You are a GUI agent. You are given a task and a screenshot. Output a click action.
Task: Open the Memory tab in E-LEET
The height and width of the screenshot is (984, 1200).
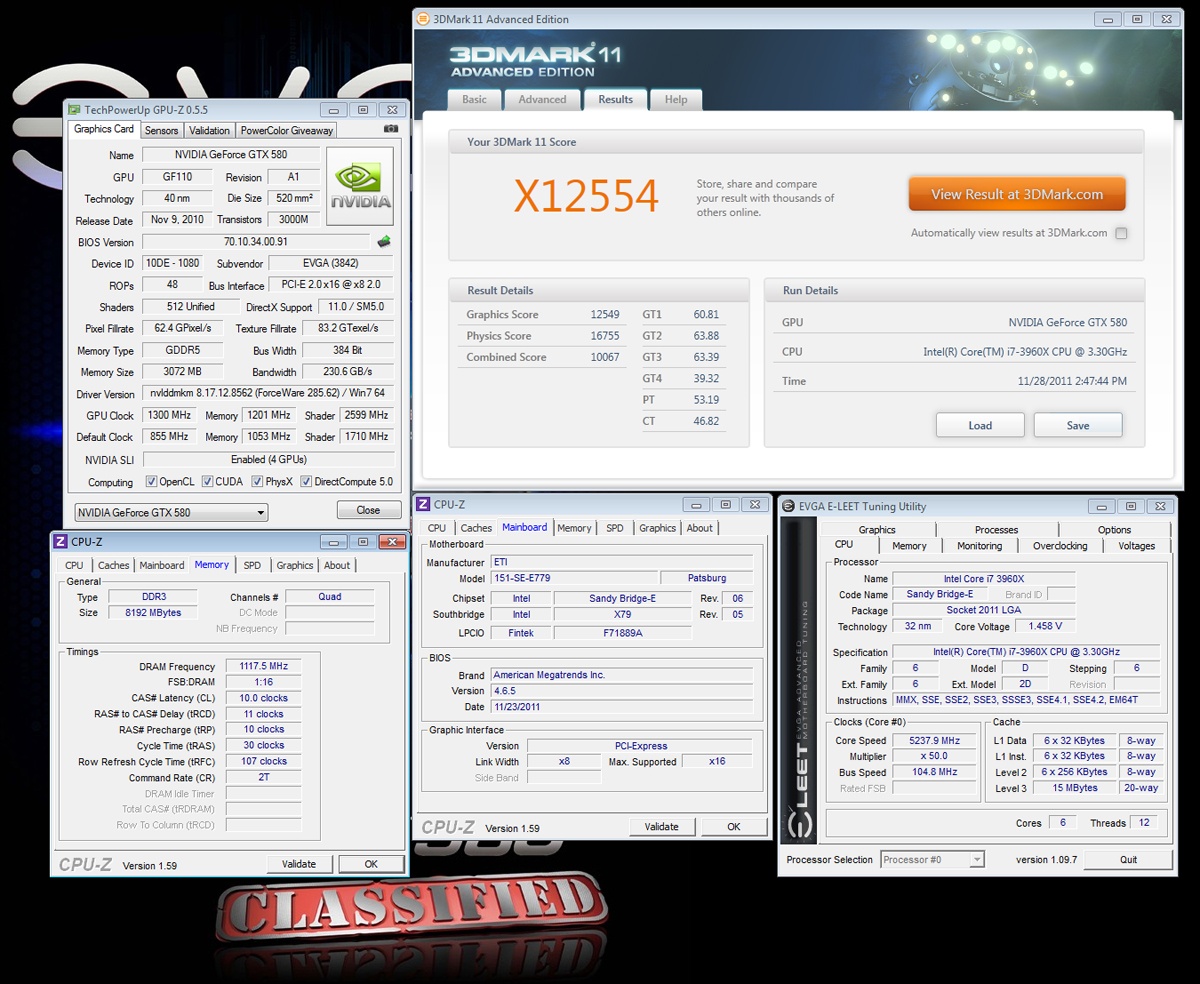click(909, 546)
